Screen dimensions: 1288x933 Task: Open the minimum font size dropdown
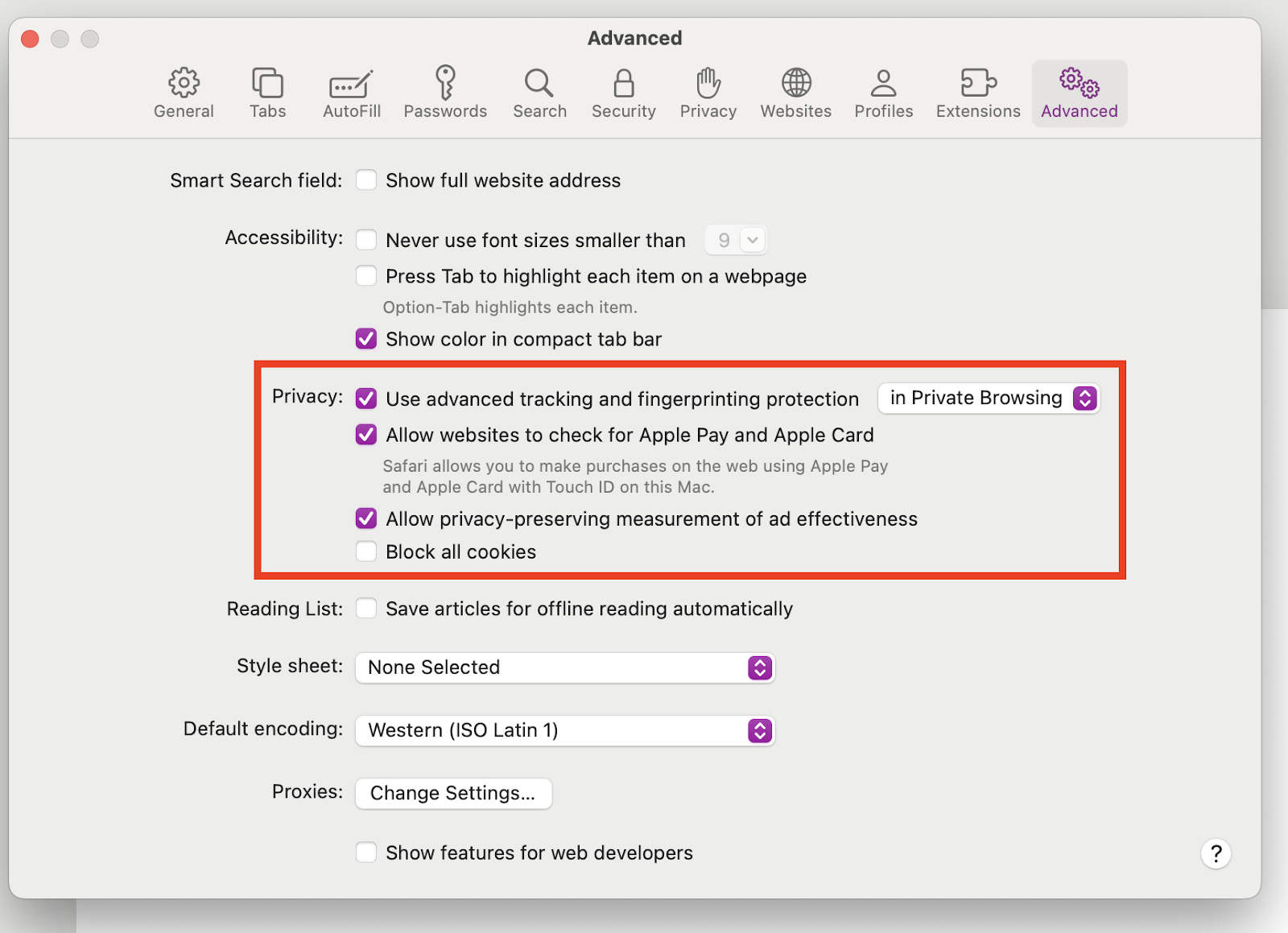(736, 240)
